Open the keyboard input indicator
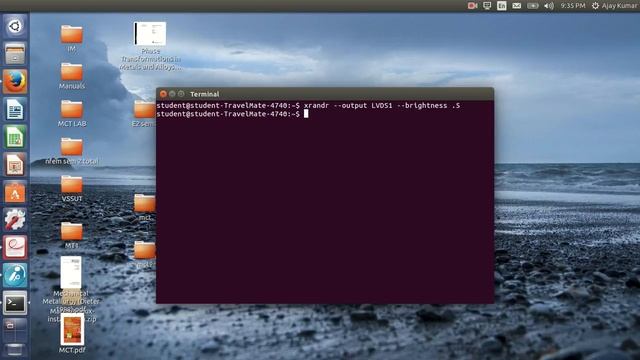The width and height of the screenshot is (640, 360). pyautogui.click(x=502, y=6)
